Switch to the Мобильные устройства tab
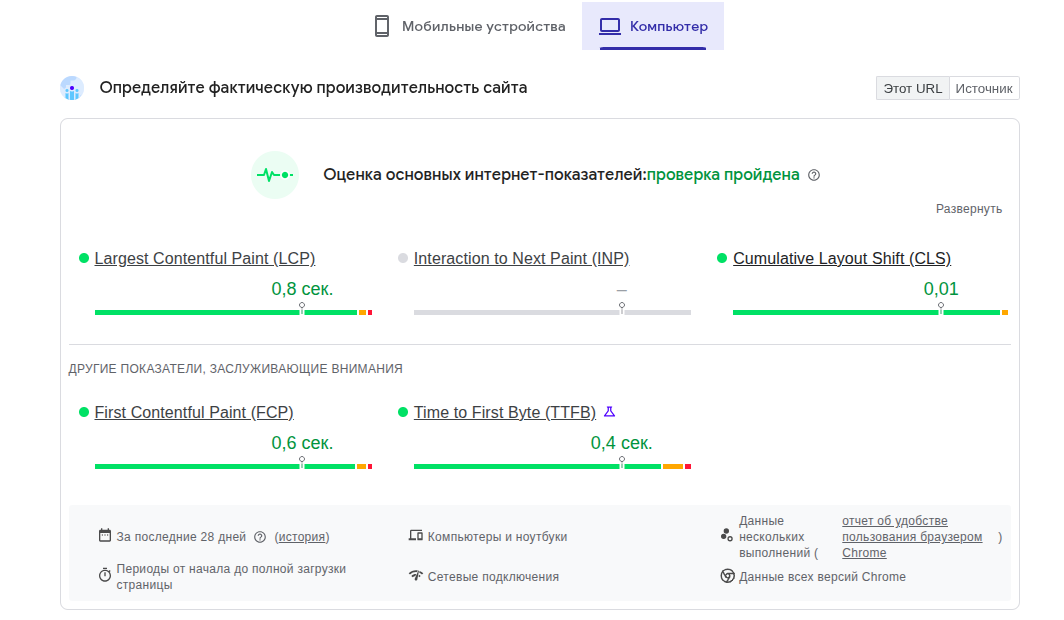The width and height of the screenshot is (1064, 620). (x=470, y=26)
